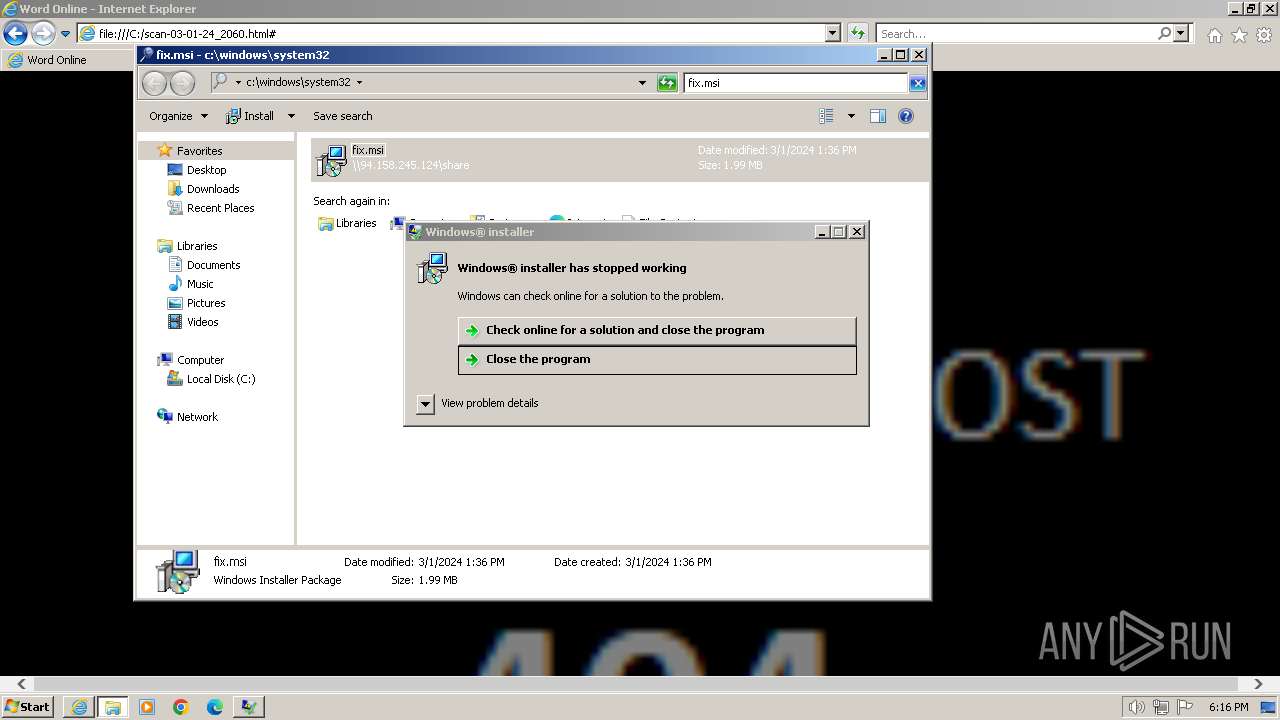
Task: Open the IE Favorites star icon
Action: tap(1239, 35)
